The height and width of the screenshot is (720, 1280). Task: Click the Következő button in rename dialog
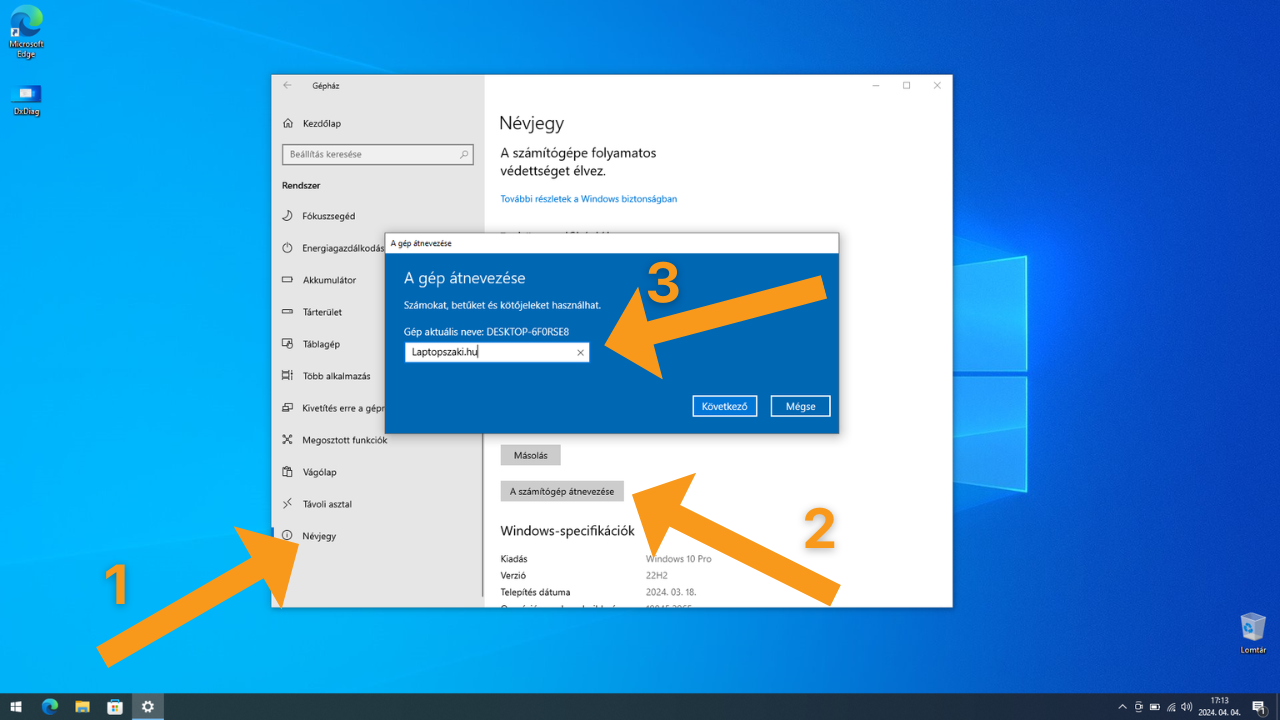click(724, 406)
